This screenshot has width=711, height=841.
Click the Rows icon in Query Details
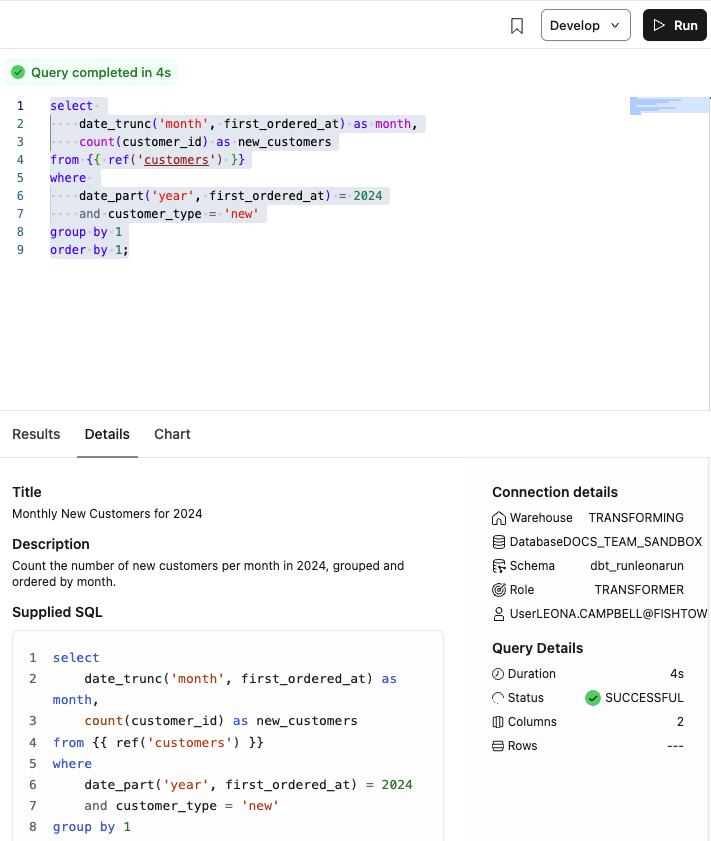[x=499, y=746]
